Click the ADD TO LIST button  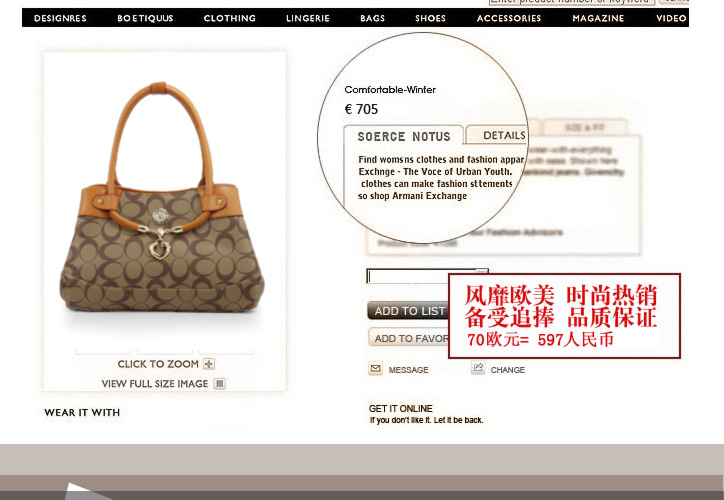tap(408, 311)
